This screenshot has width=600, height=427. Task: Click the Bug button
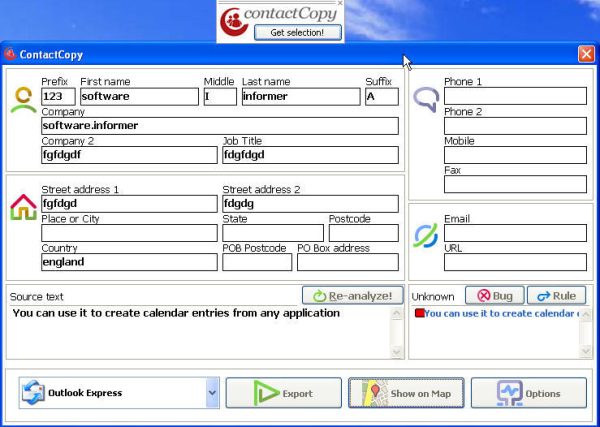494,296
